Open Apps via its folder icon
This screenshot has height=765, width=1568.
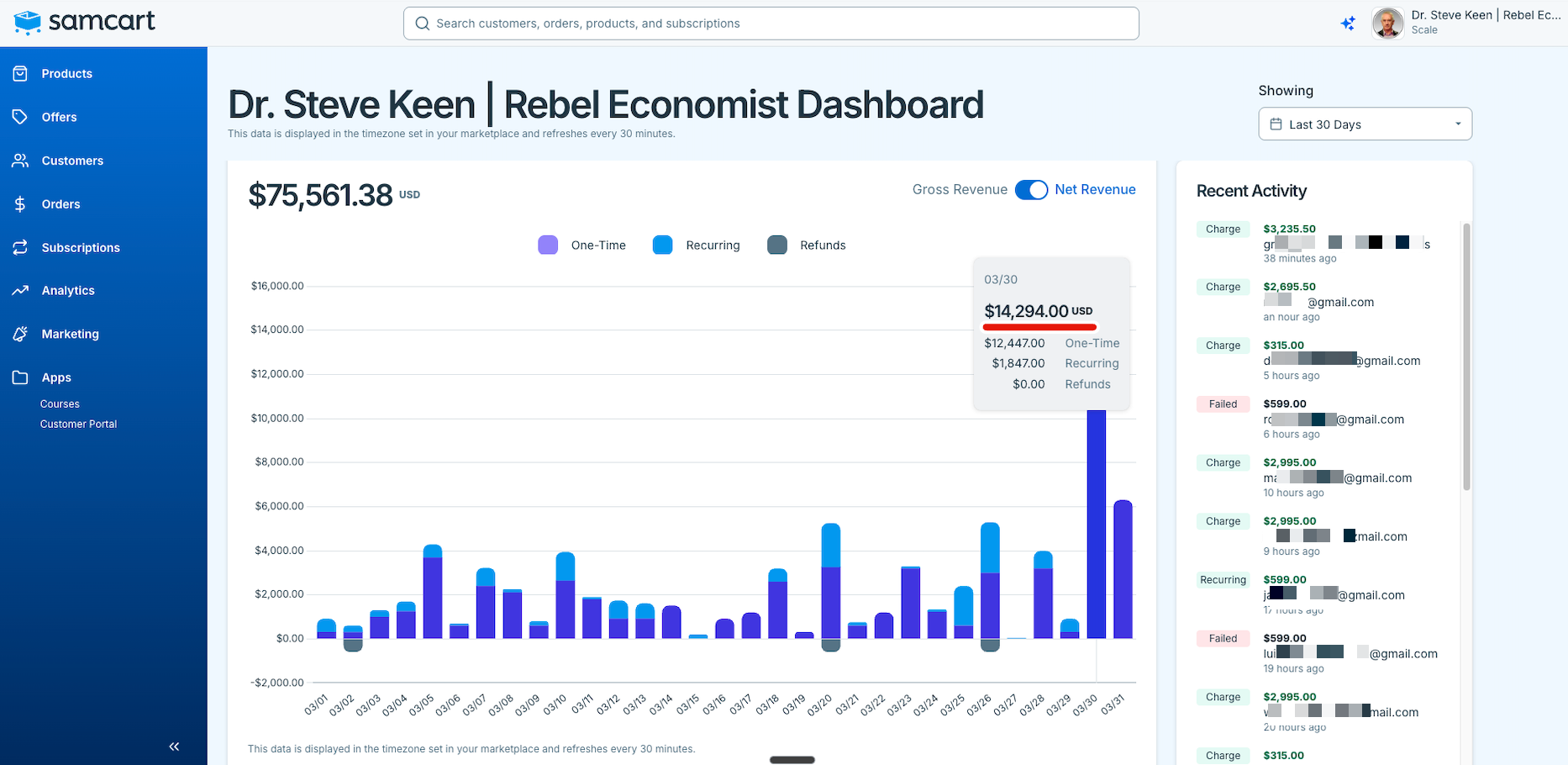pos(20,377)
